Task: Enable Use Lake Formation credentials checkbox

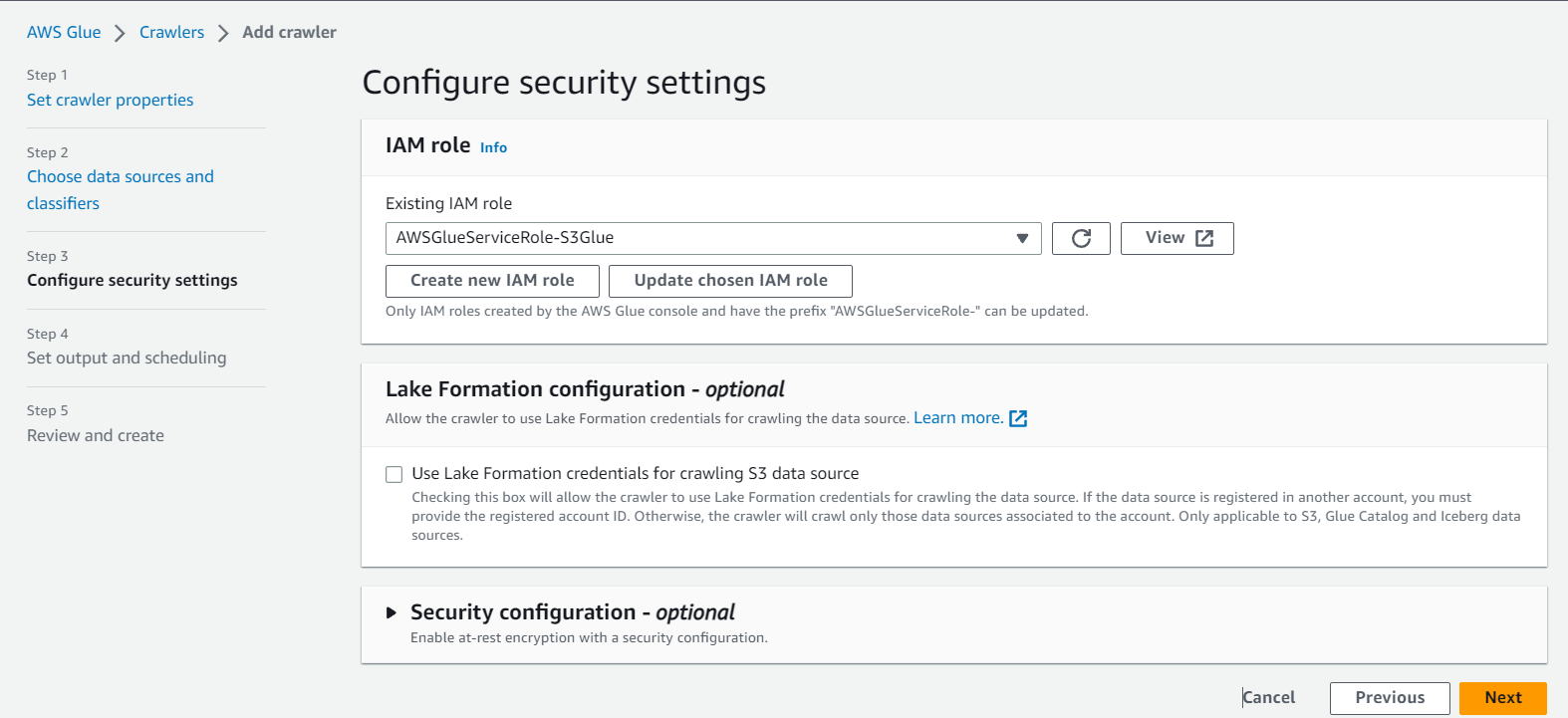Action: [394, 474]
